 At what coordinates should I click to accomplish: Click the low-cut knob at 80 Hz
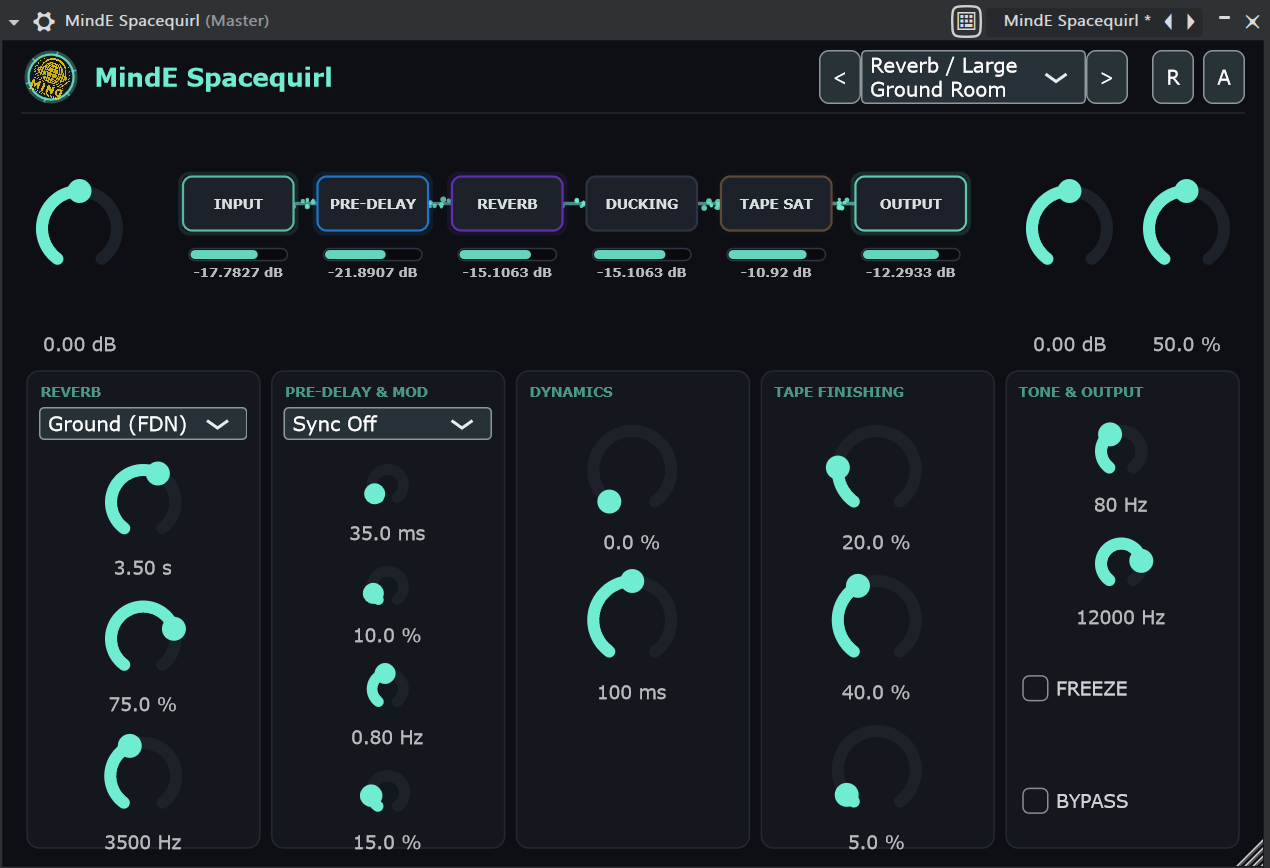click(1120, 450)
